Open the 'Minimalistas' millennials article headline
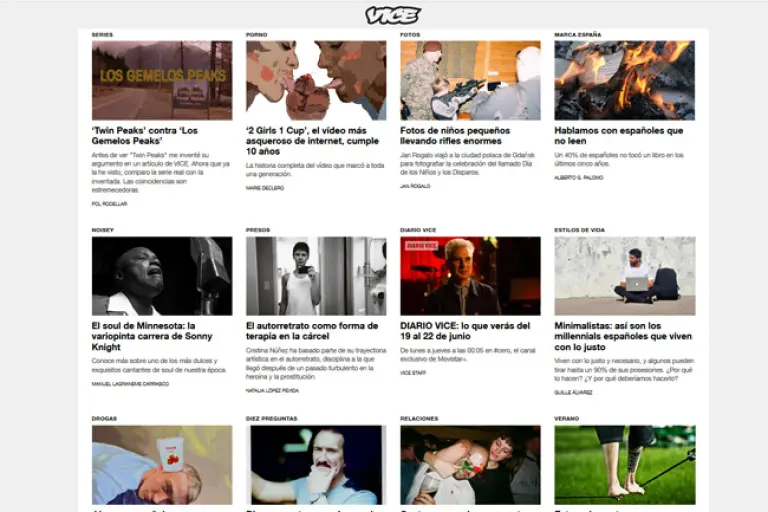Screen dimensions: 768x512 (623, 336)
